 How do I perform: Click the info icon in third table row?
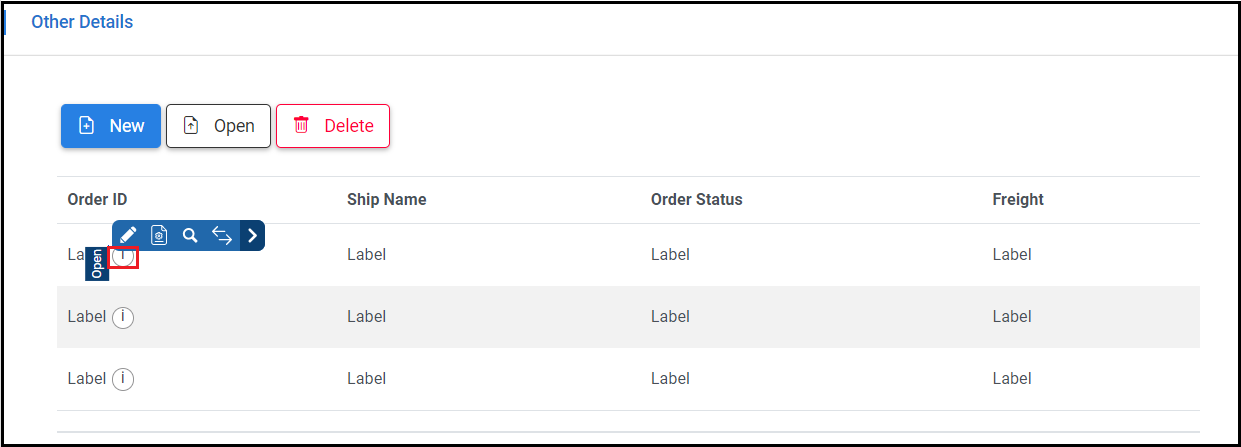pyautogui.click(x=123, y=379)
